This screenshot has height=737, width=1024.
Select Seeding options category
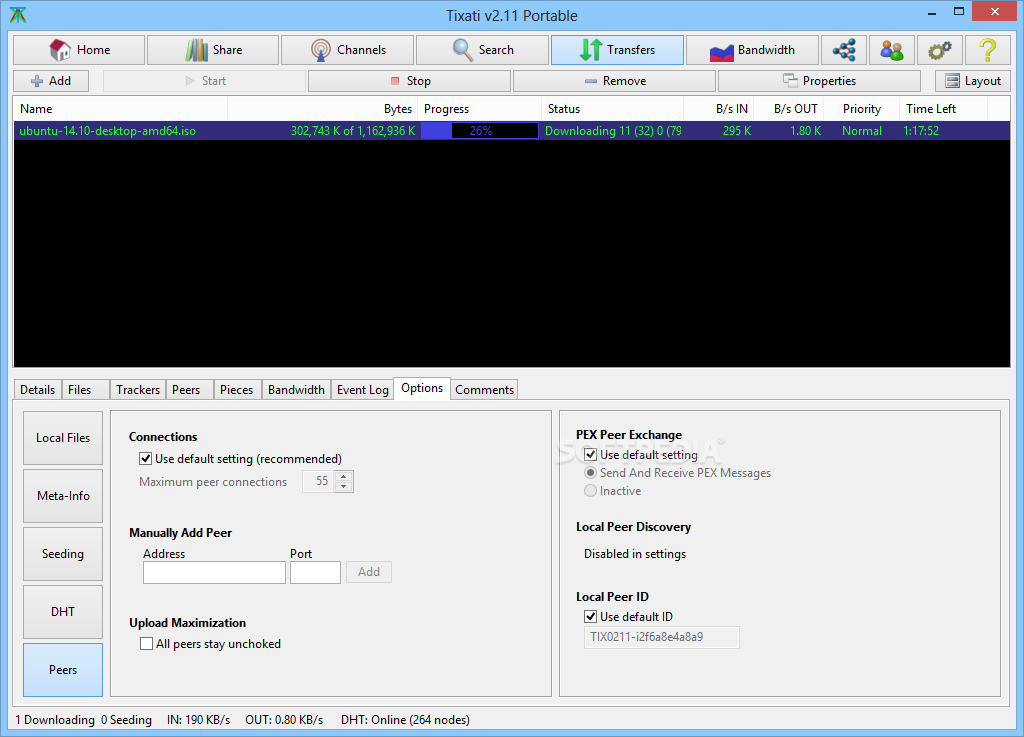click(x=63, y=554)
